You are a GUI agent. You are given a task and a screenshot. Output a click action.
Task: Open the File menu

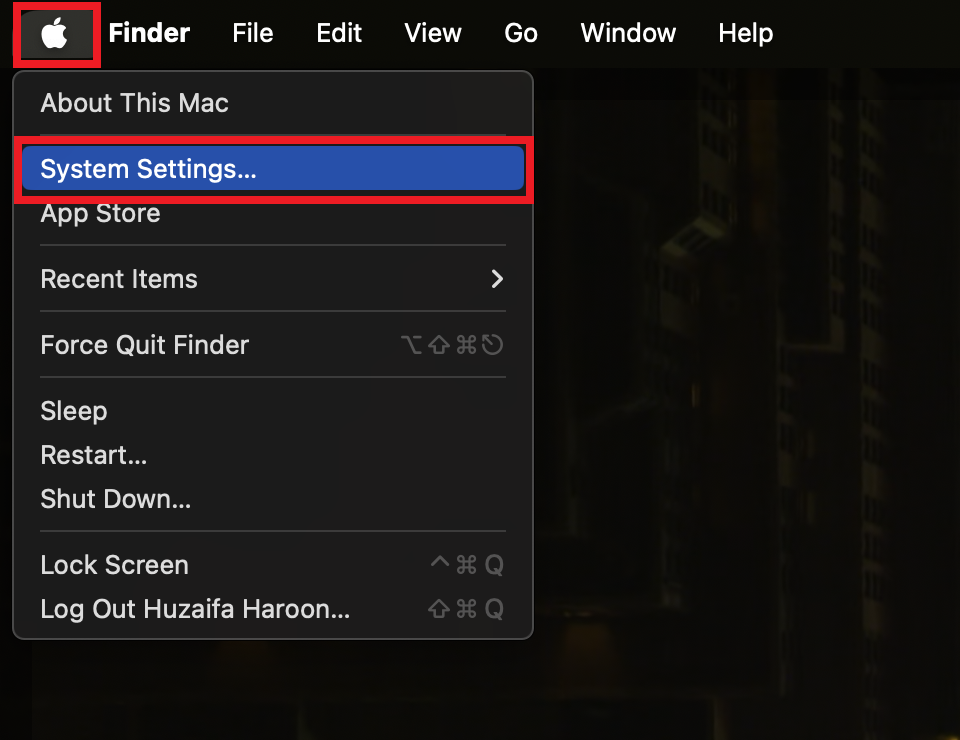point(252,33)
